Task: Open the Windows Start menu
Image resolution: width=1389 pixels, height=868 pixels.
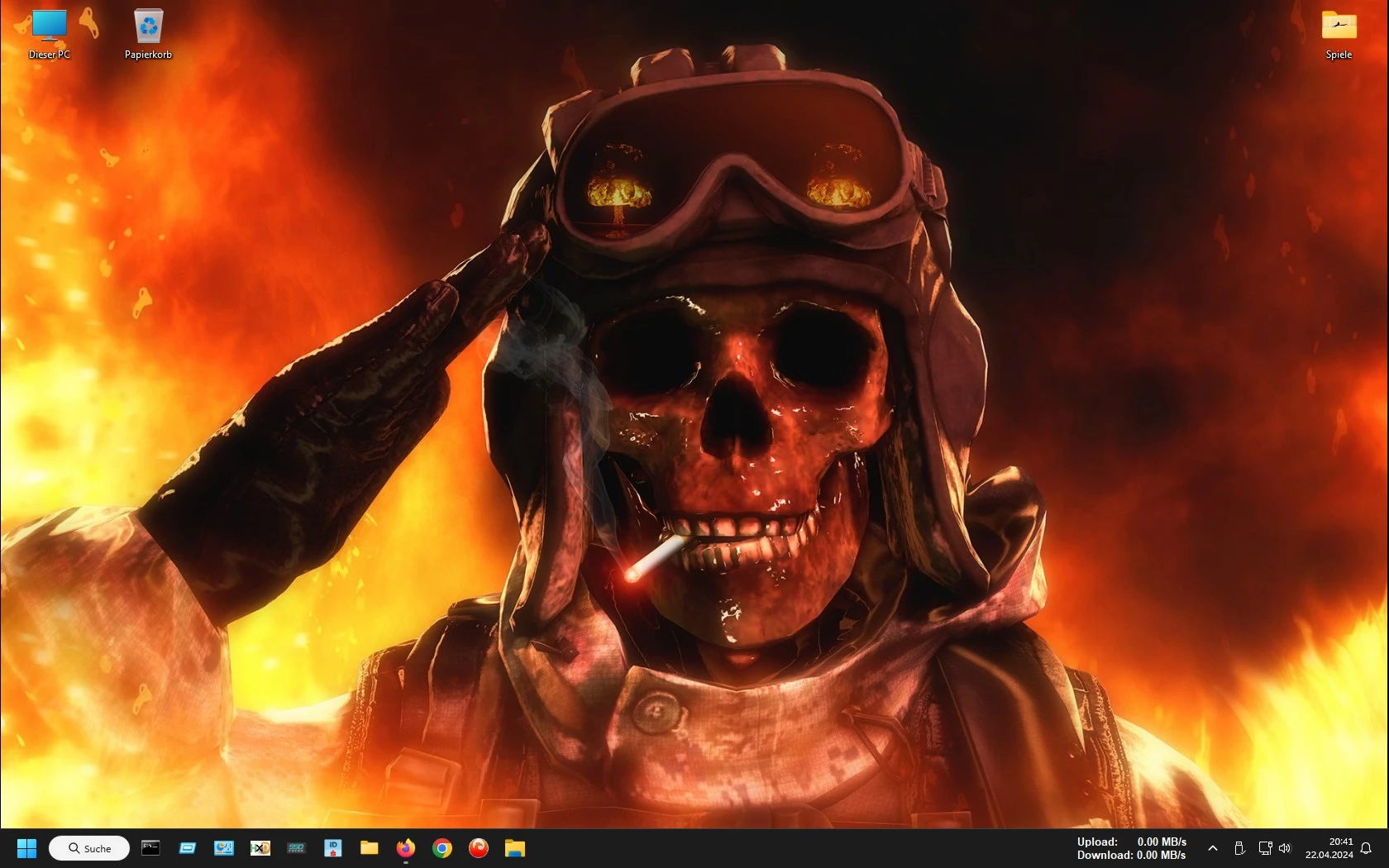Action: [x=26, y=848]
